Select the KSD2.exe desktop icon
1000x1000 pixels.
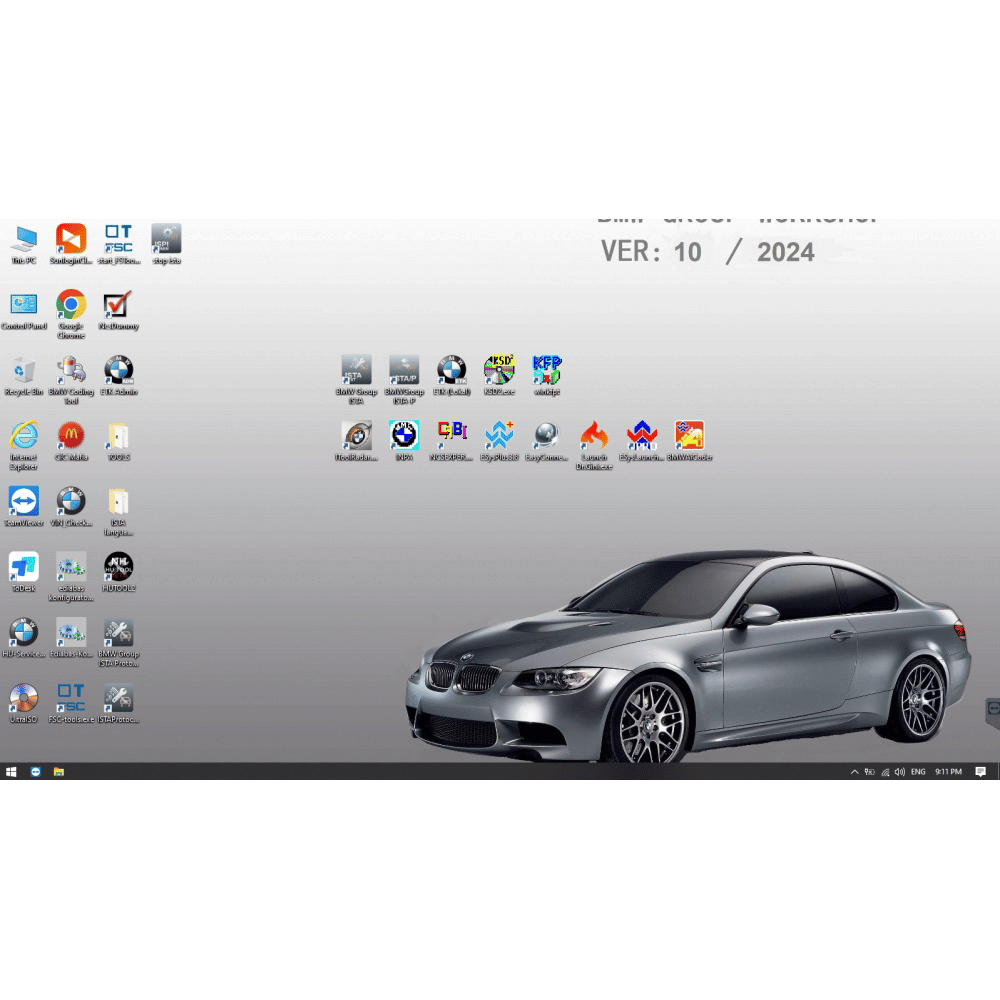pos(499,371)
